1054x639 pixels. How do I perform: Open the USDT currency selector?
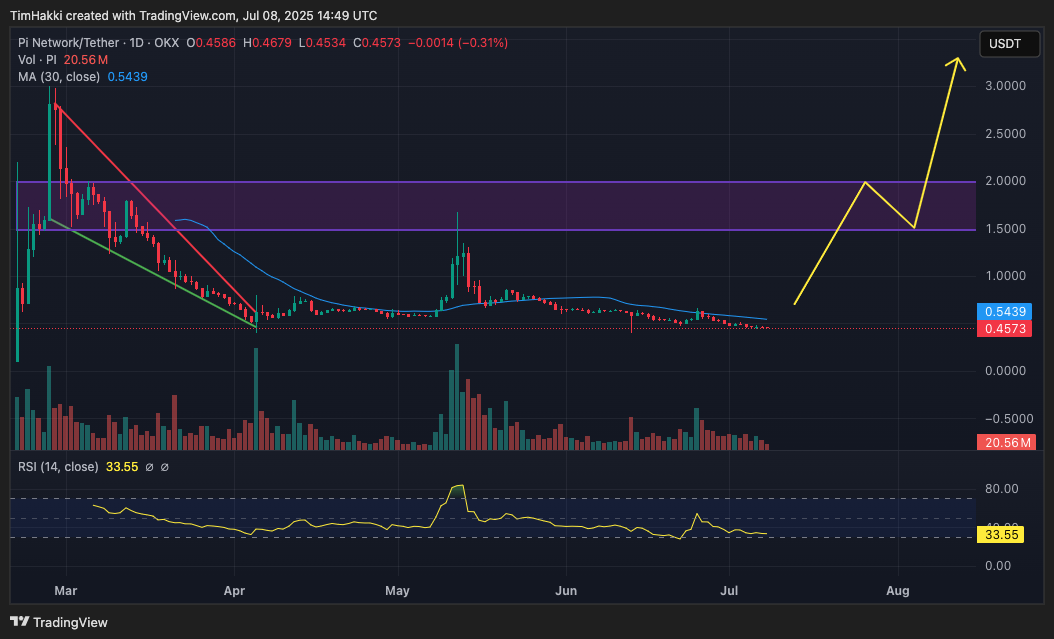coord(1005,43)
